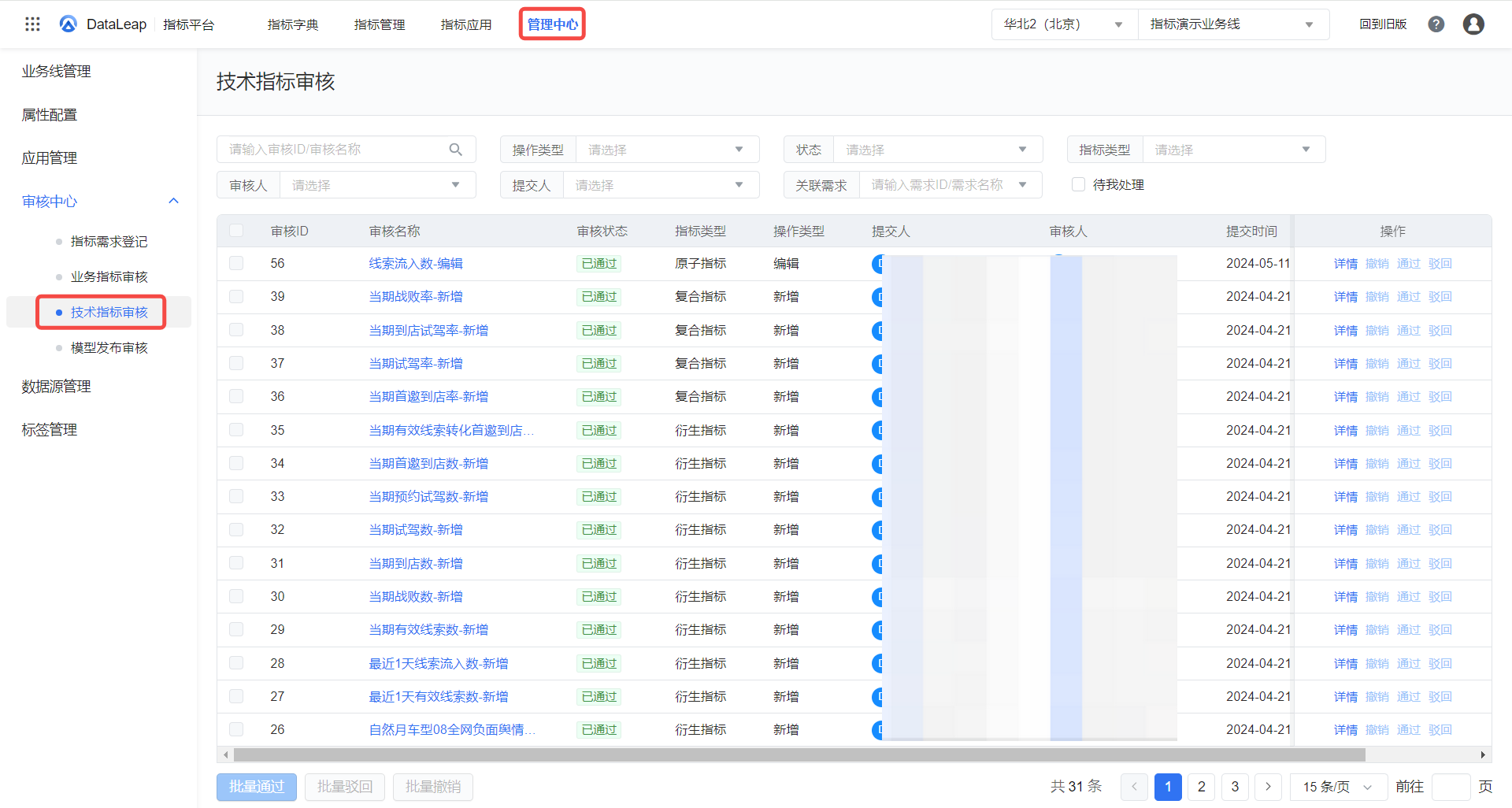Open 数据源管理 in the sidebar
1512x808 pixels.
pos(56,387)
